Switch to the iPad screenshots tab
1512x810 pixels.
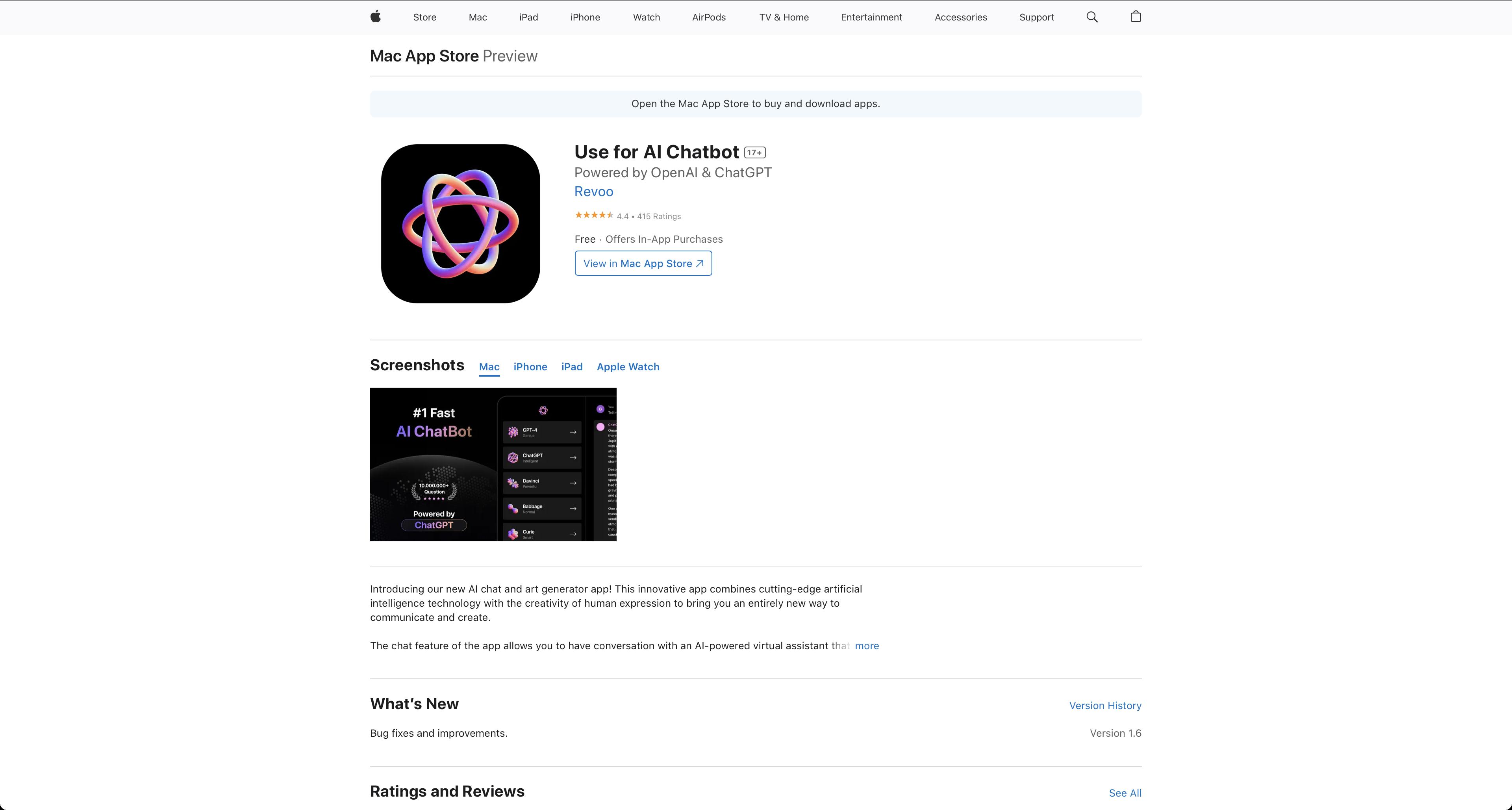(x=572, y=366)
